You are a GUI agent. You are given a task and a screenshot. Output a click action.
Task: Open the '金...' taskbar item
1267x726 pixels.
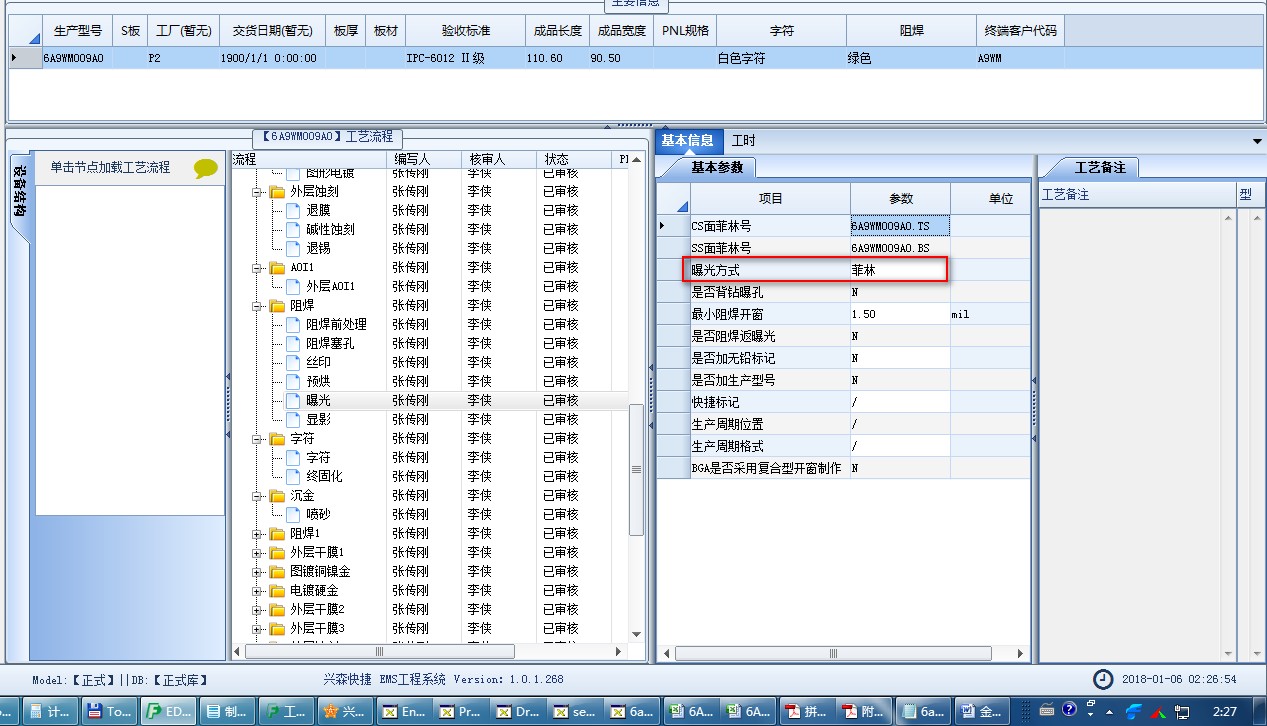point(982,712)
